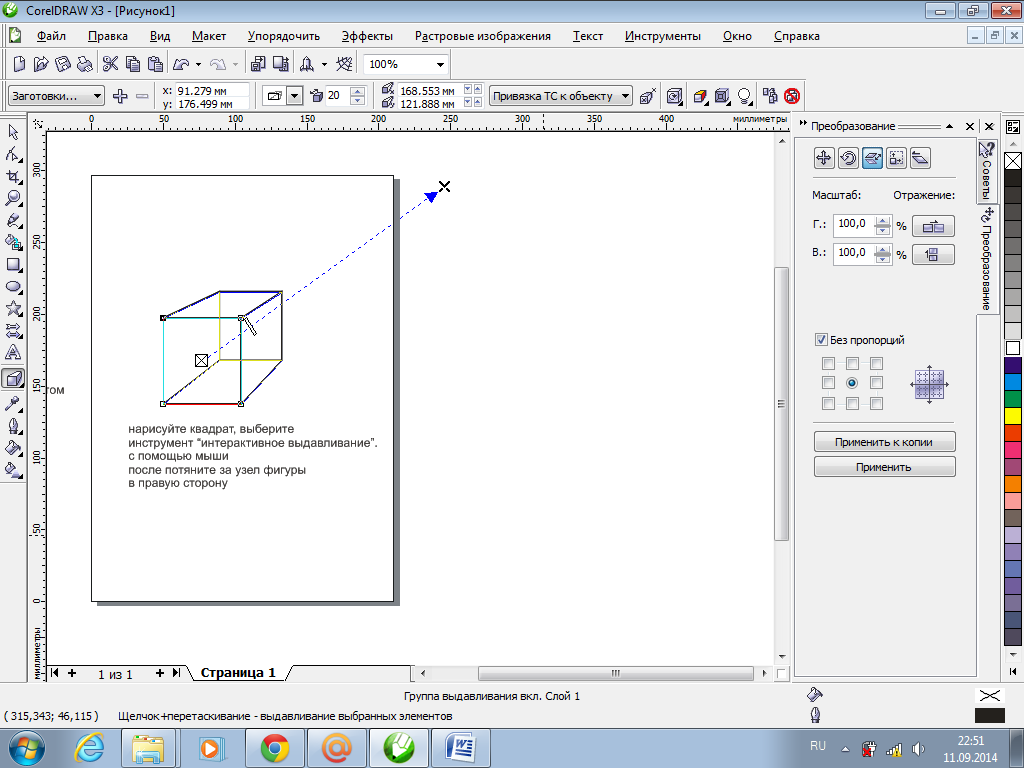Image resolution: width=1024 pixels, height=768 pixels.
Task: Select the Rectangle tool in toolbox
Action: pyautogui.click(x=14, y=265)
